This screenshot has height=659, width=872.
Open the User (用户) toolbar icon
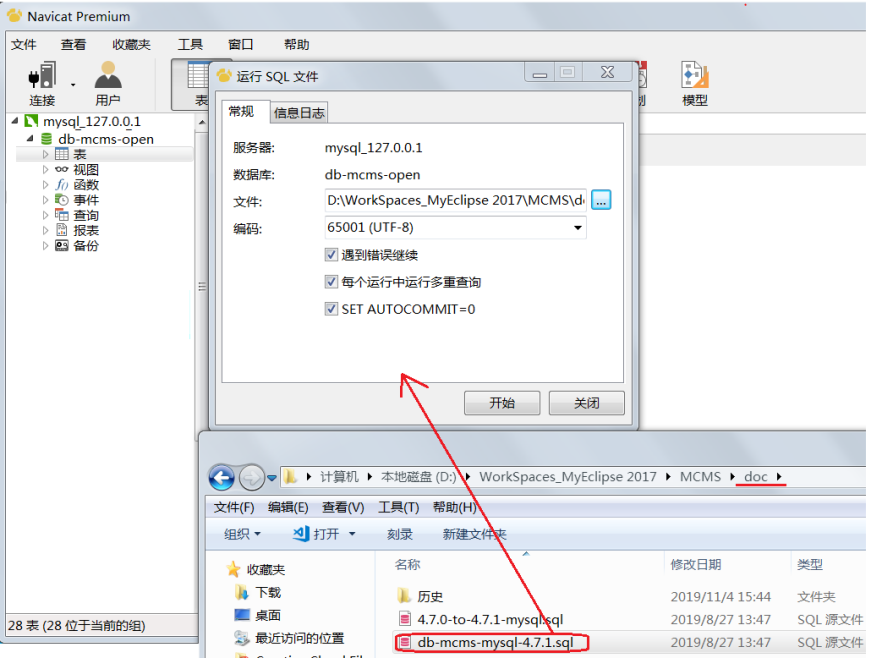[x=108, y=83]
